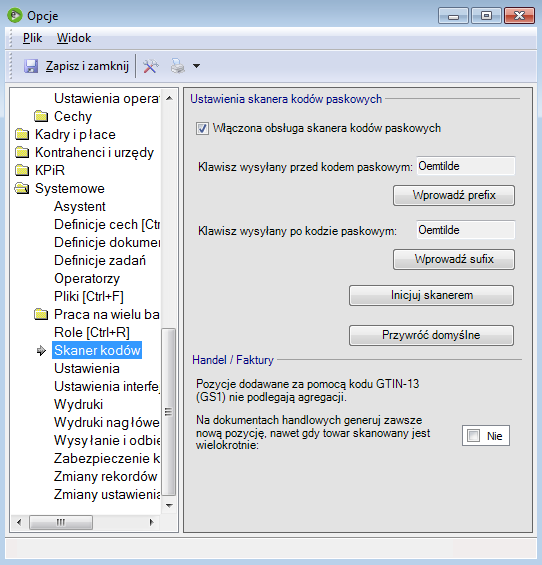Select Zmiany ustawienia item

pos(107,494)
